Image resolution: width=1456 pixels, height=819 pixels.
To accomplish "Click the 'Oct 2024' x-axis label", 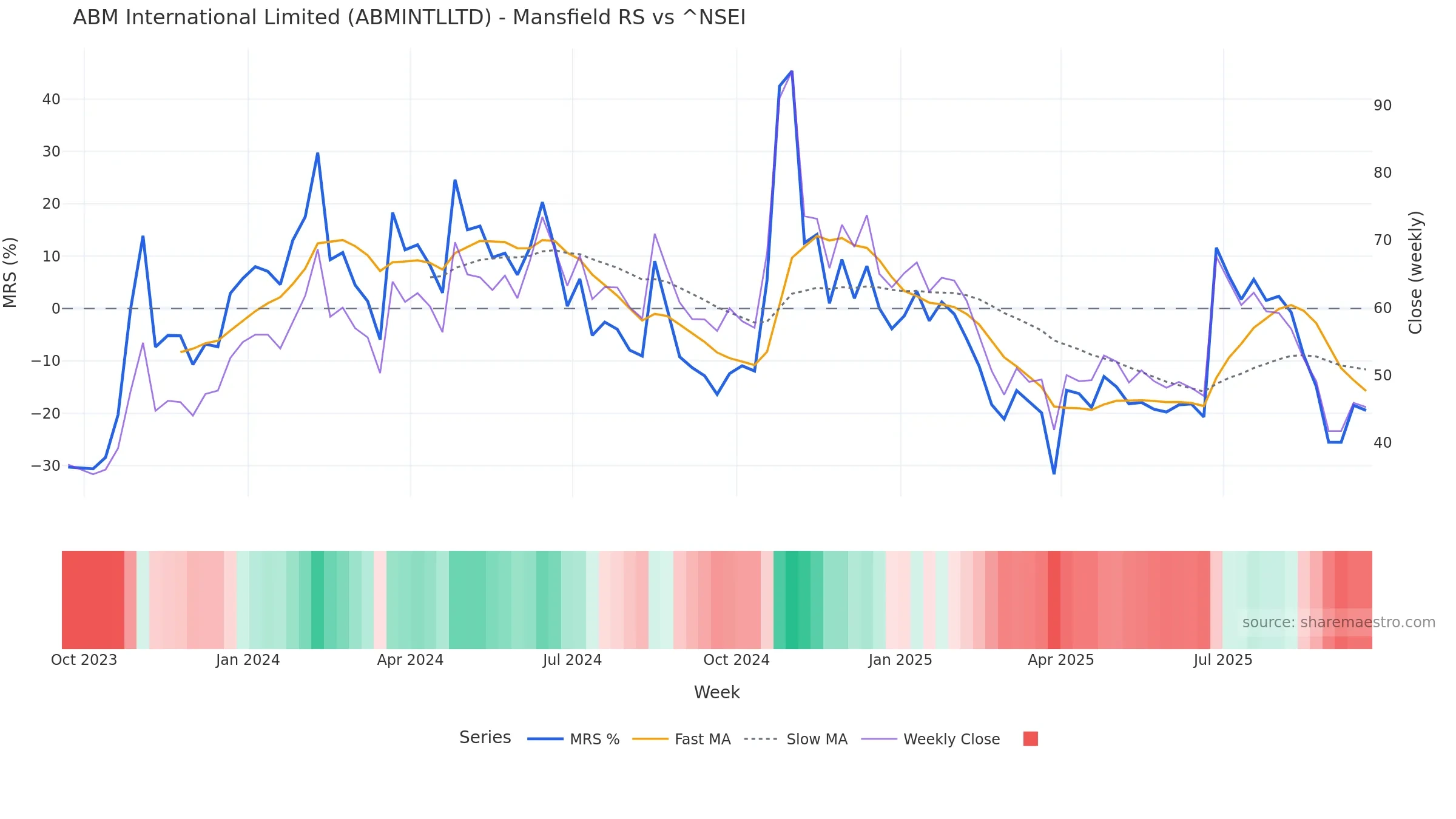I will 736,659.
